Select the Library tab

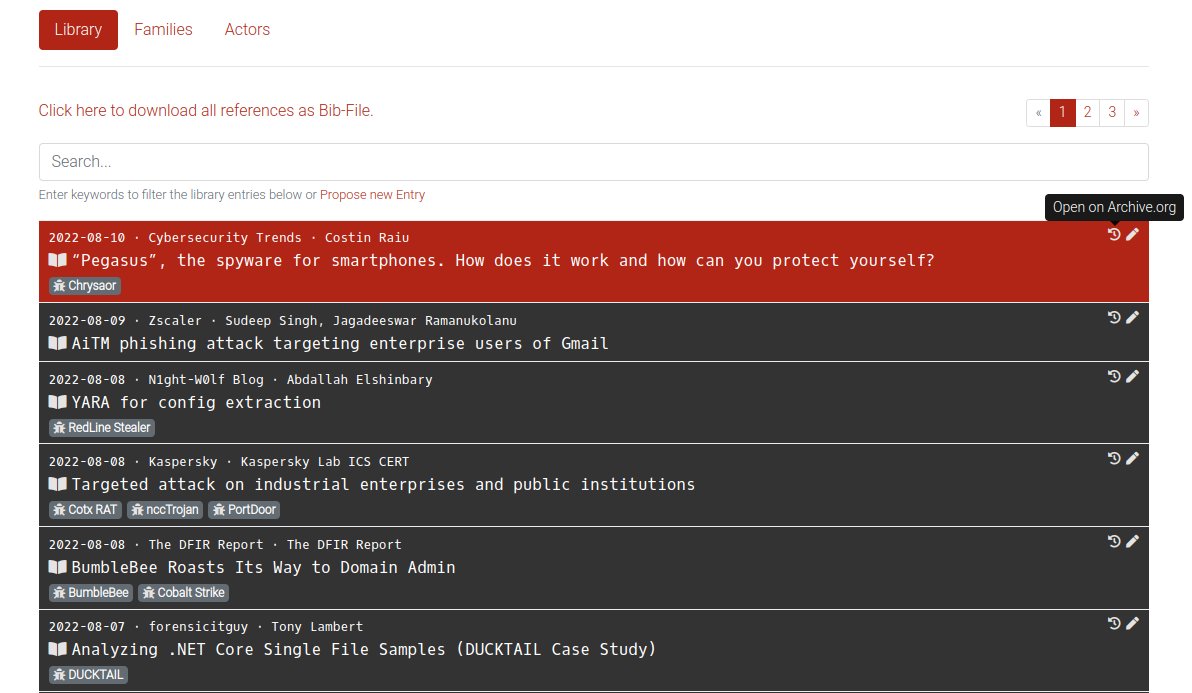(78, 29)
